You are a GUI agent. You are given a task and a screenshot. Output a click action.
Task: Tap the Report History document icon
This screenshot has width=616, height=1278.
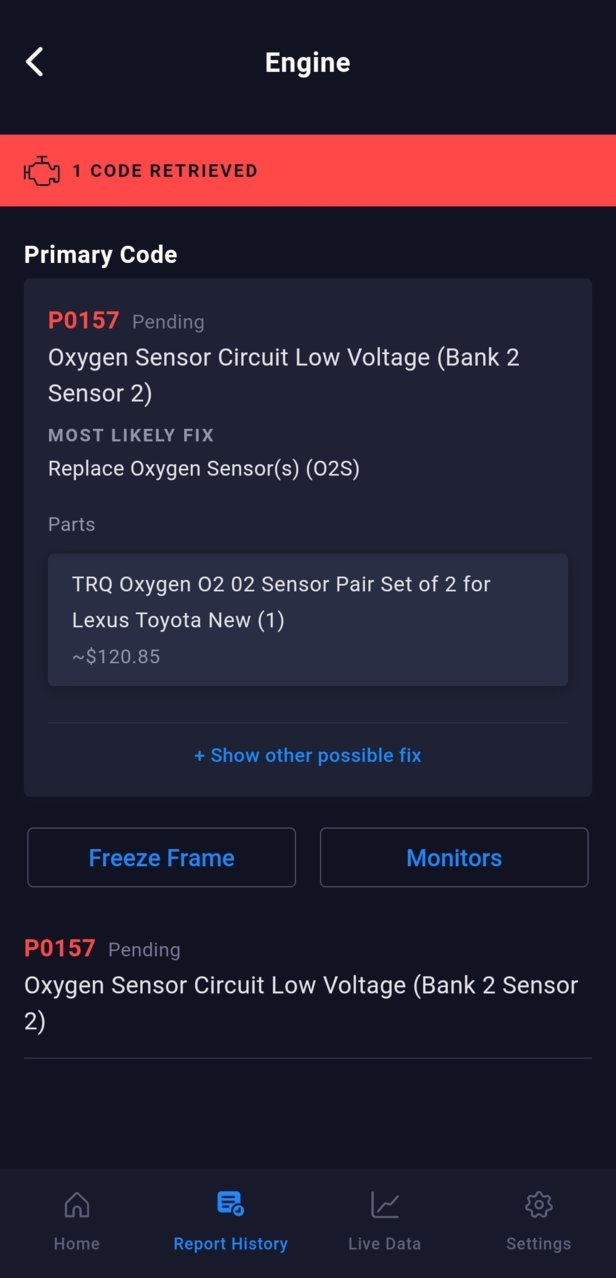click(230, 1204)
